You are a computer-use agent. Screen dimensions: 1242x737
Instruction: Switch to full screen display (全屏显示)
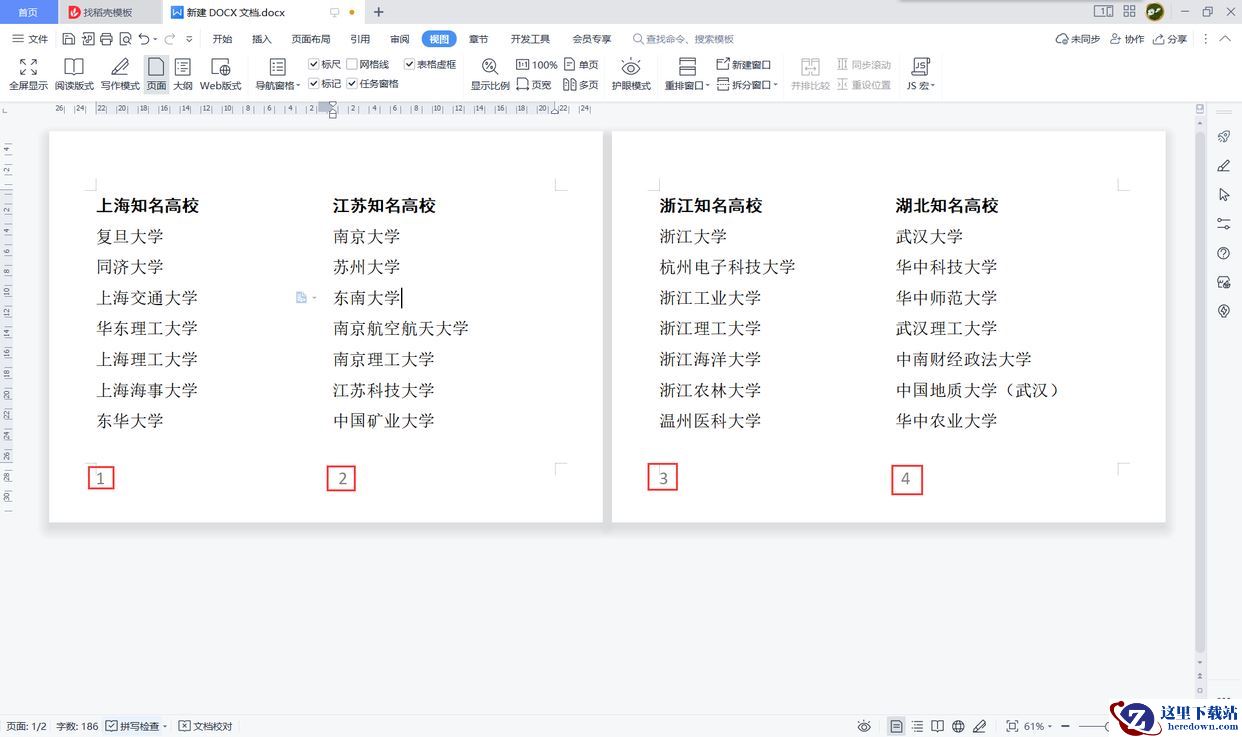click(28, 74)
